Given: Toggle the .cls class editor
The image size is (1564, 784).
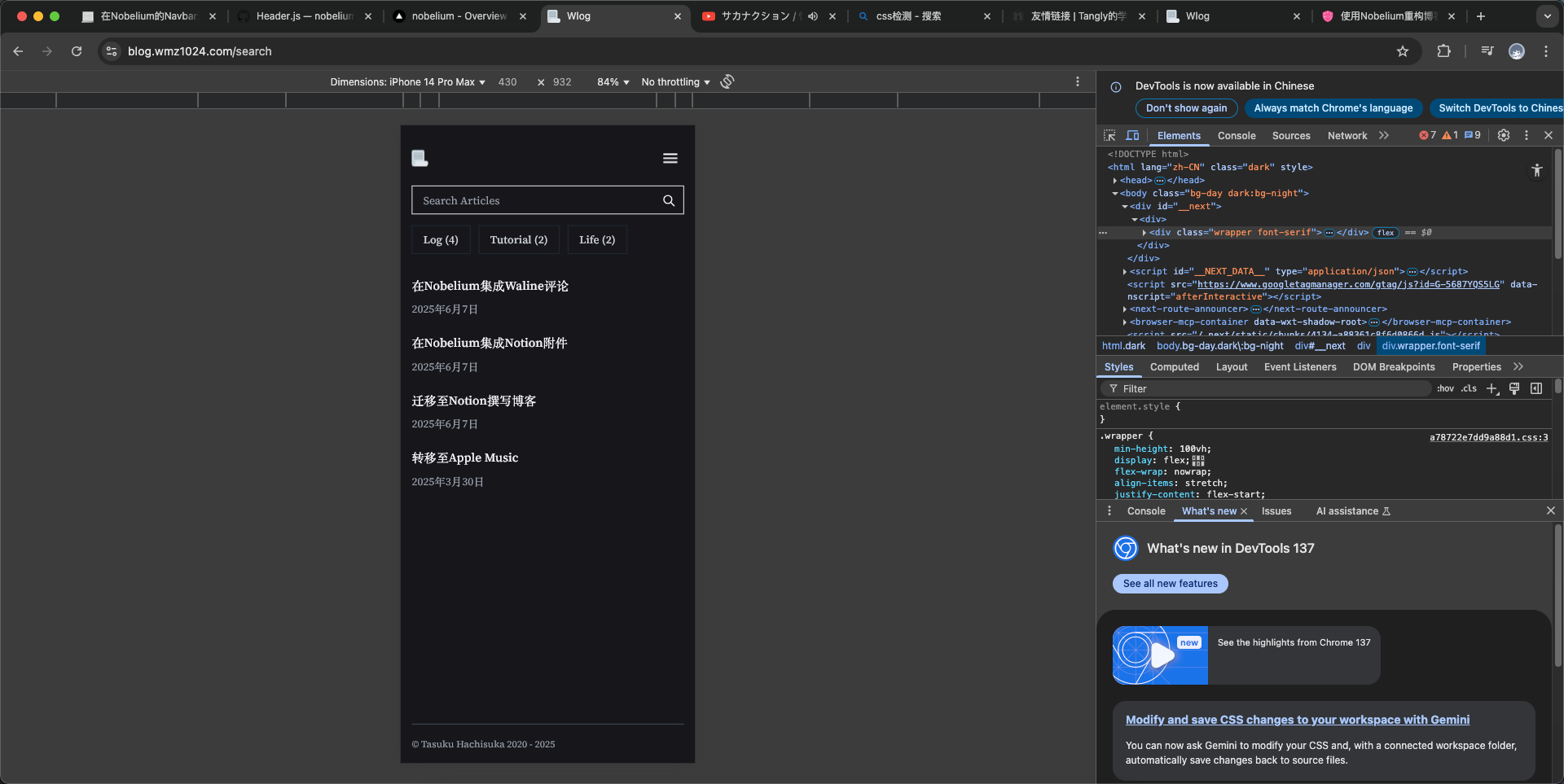Looking at the screenshot, I should point(1469,388).
